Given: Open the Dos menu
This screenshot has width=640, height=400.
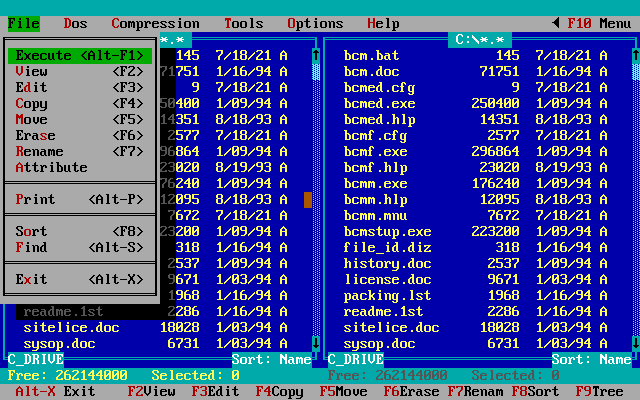Looking at the screenshot, I should coord(75,23).
